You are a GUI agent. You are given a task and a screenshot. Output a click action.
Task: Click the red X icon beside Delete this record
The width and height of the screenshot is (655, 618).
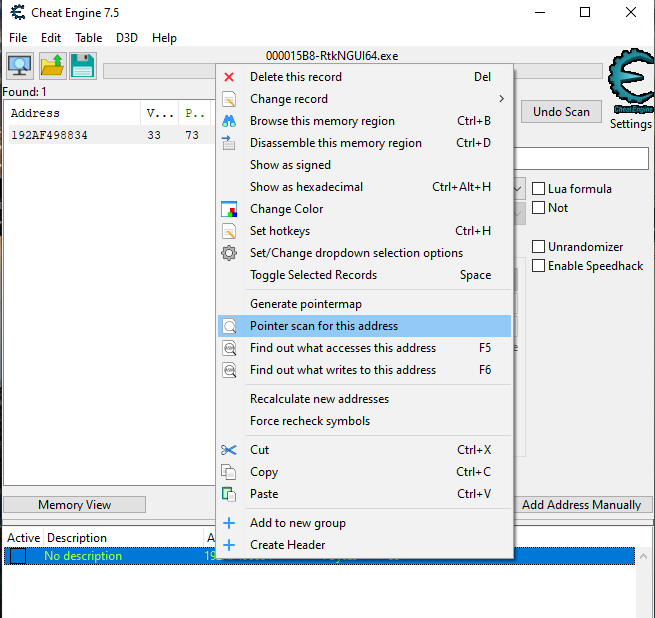click(x=229, y=77)
